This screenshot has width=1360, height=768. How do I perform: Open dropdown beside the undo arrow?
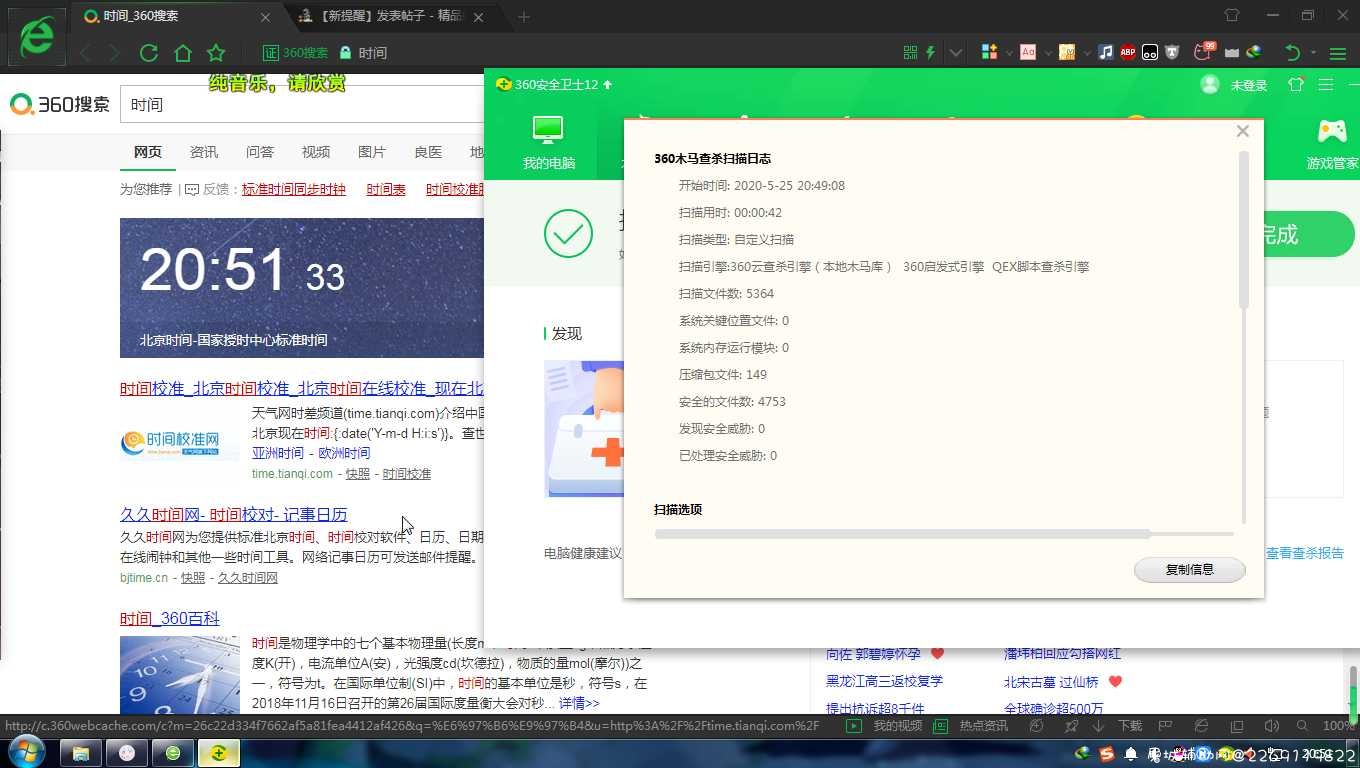tap(1312, 53)
